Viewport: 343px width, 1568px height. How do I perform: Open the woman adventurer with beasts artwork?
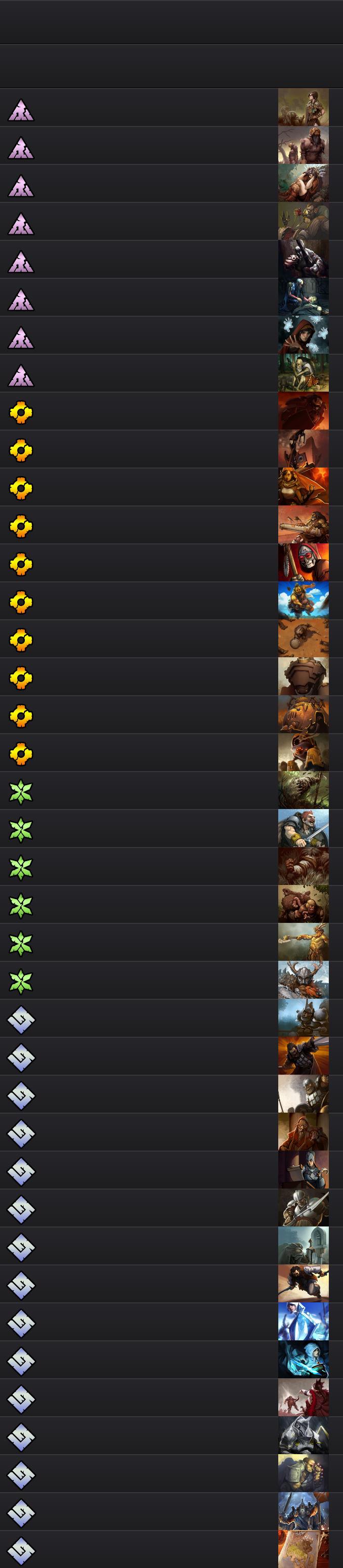(304, 107)
